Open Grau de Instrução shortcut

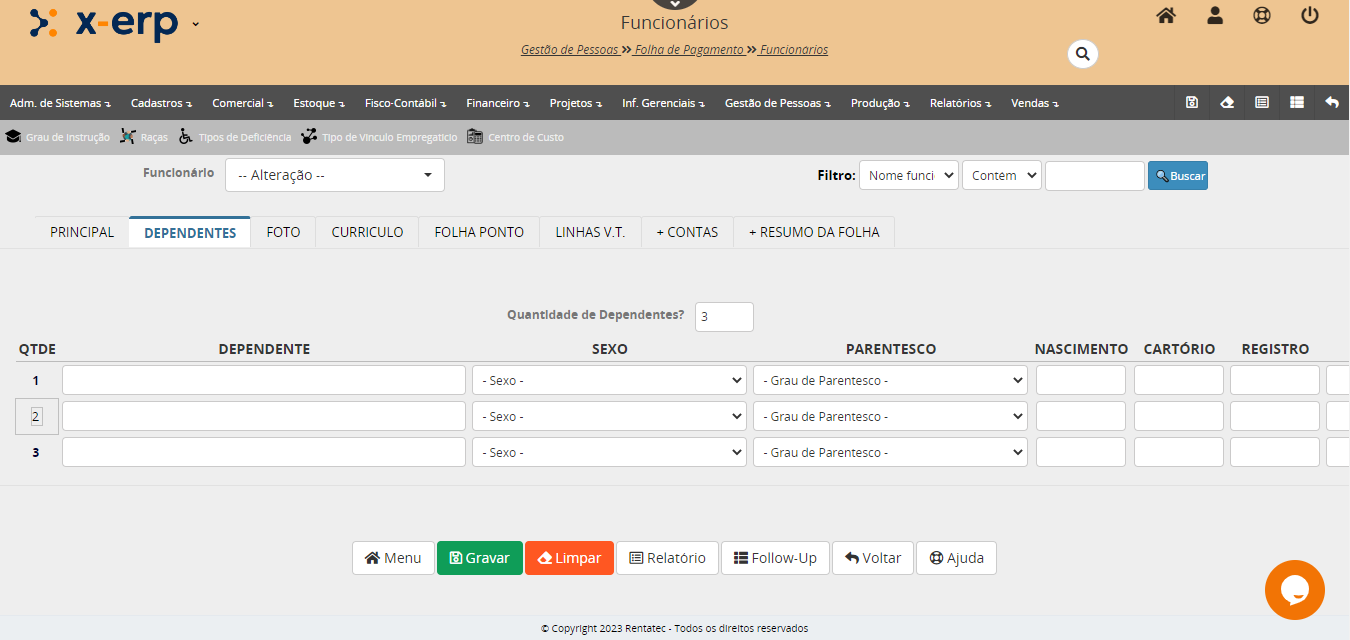(58, 137)
